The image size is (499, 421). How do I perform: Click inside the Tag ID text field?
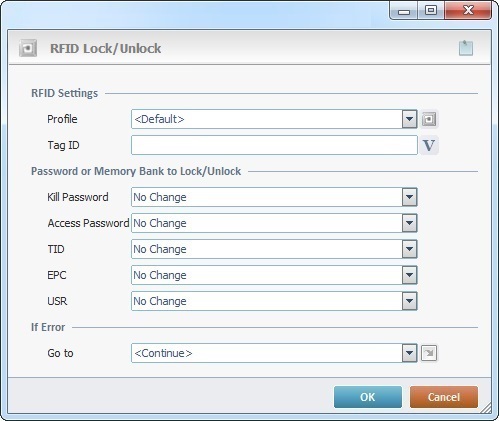point(274,145)
